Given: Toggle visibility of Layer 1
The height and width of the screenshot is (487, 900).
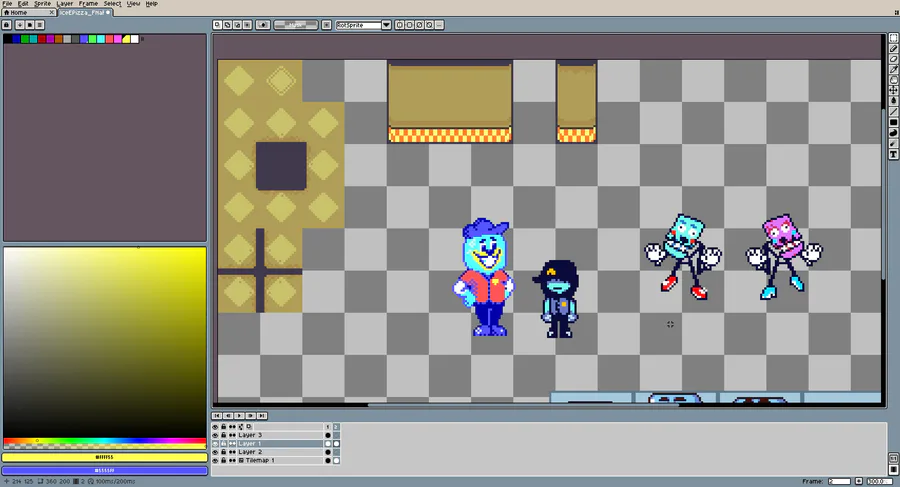Looking at the screenshot, I should click(x=215, y=443).
